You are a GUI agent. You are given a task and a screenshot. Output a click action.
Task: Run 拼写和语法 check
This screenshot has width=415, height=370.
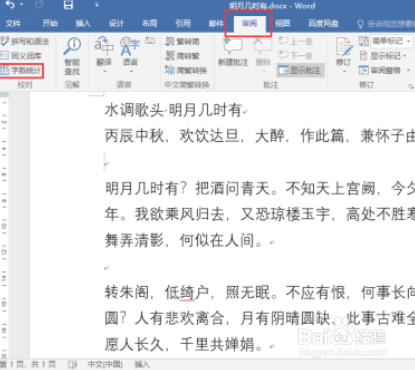[x=25, y=41]
